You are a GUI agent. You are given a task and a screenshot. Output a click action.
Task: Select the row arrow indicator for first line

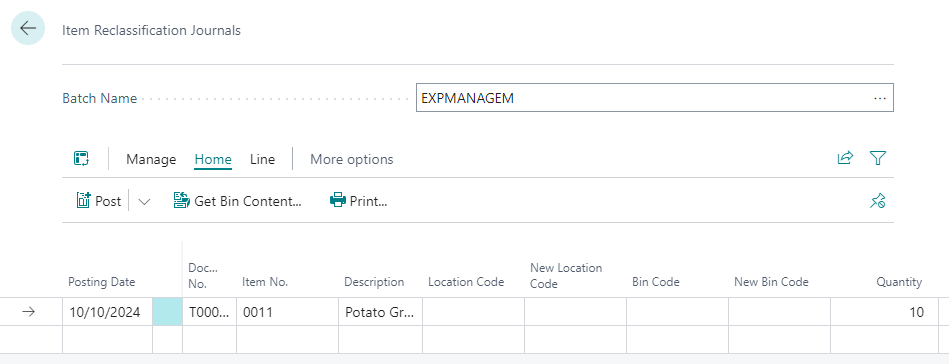(28, 312)
